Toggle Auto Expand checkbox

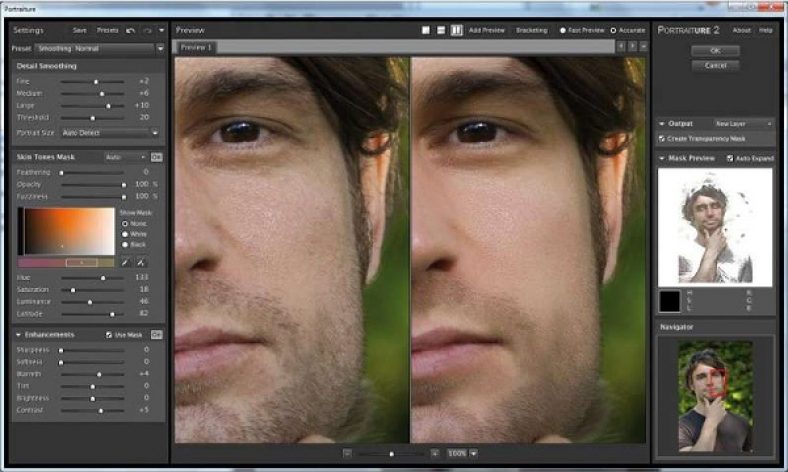730,158
